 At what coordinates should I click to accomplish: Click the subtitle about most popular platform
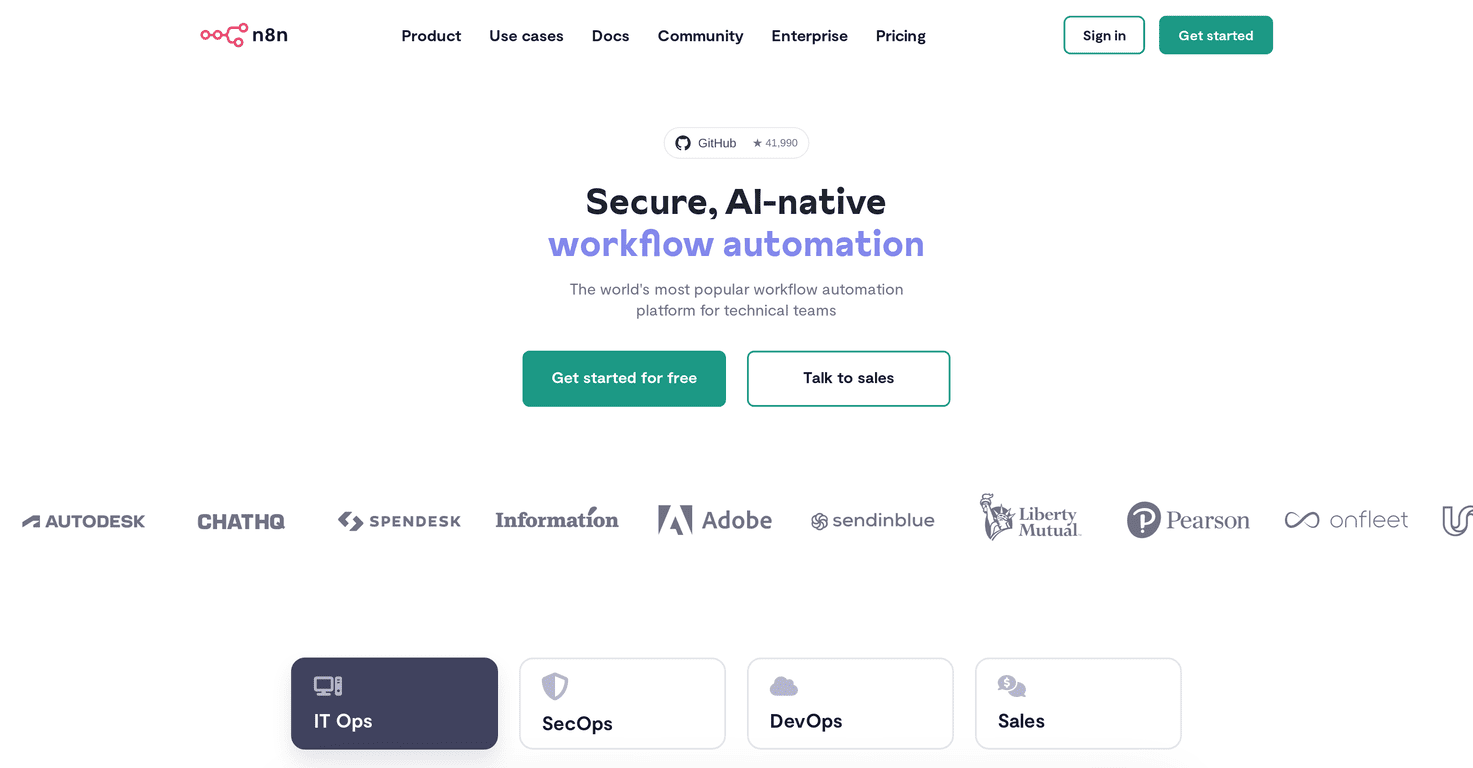736,300
